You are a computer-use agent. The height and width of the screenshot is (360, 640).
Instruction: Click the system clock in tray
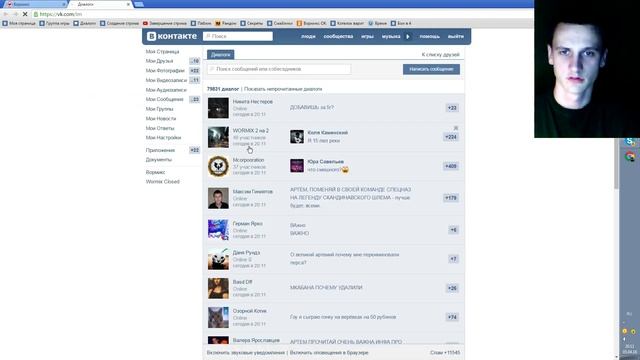tap(629, 349)
